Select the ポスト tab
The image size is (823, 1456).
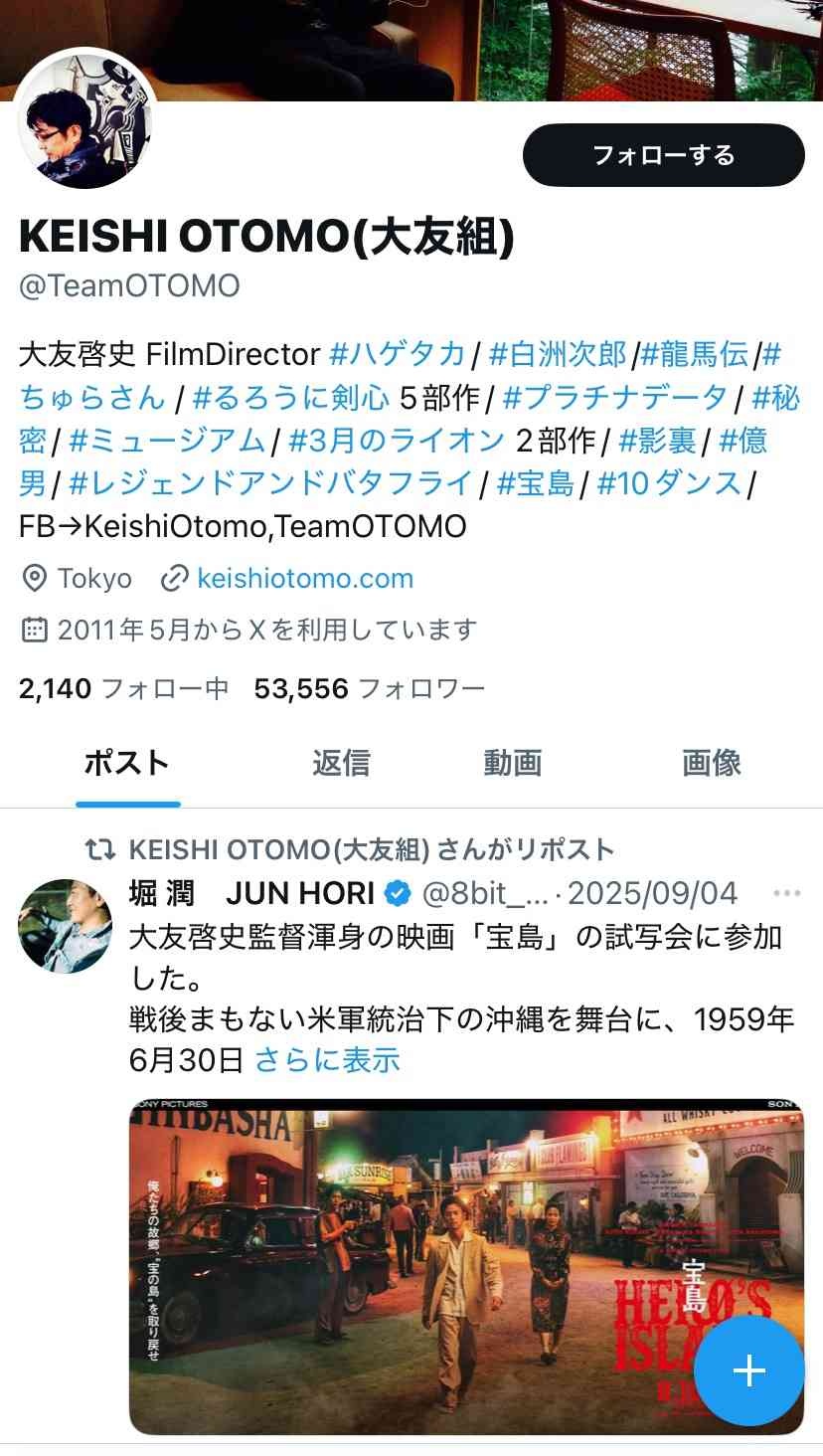click(127, 763)
